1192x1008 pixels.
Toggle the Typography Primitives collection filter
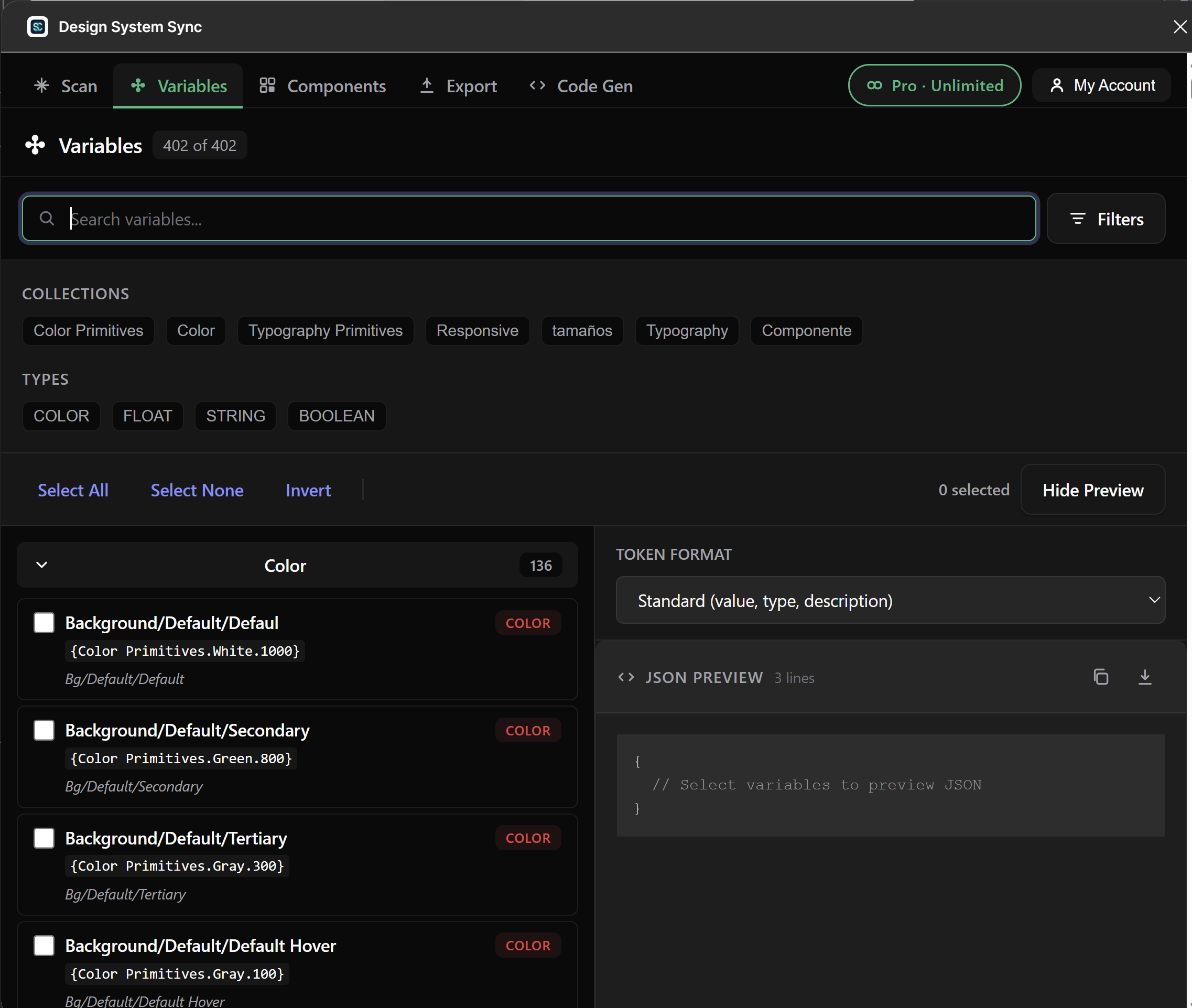[x=326, y=331]
